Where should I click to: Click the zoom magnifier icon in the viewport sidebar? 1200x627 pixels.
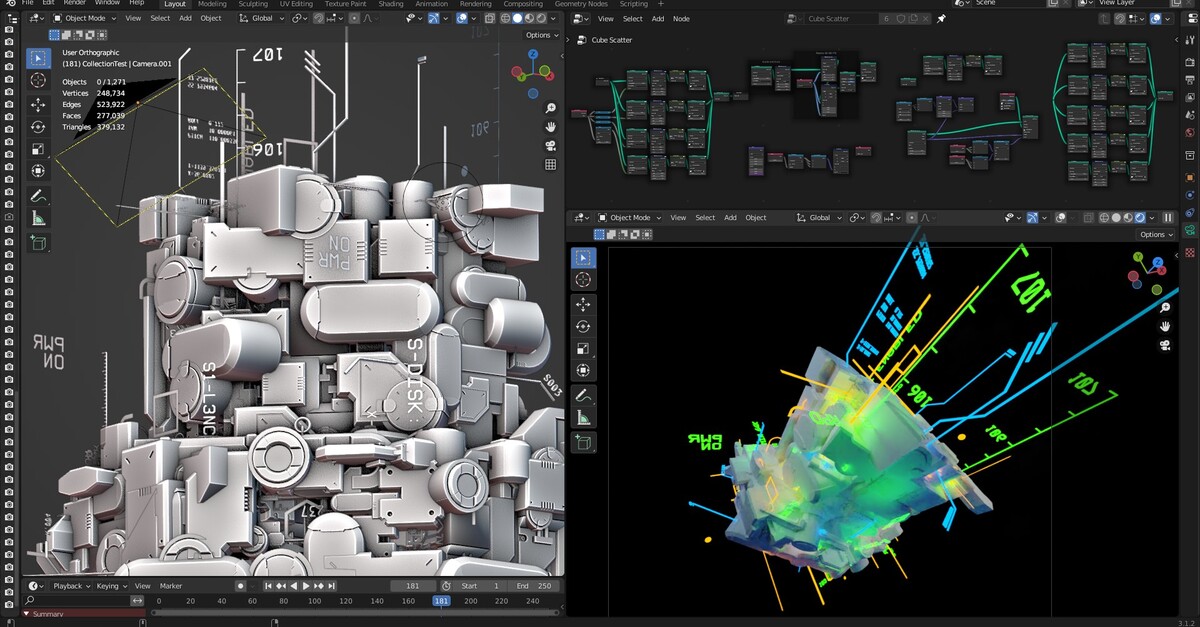pyautogui.click(x=551, y=108)
